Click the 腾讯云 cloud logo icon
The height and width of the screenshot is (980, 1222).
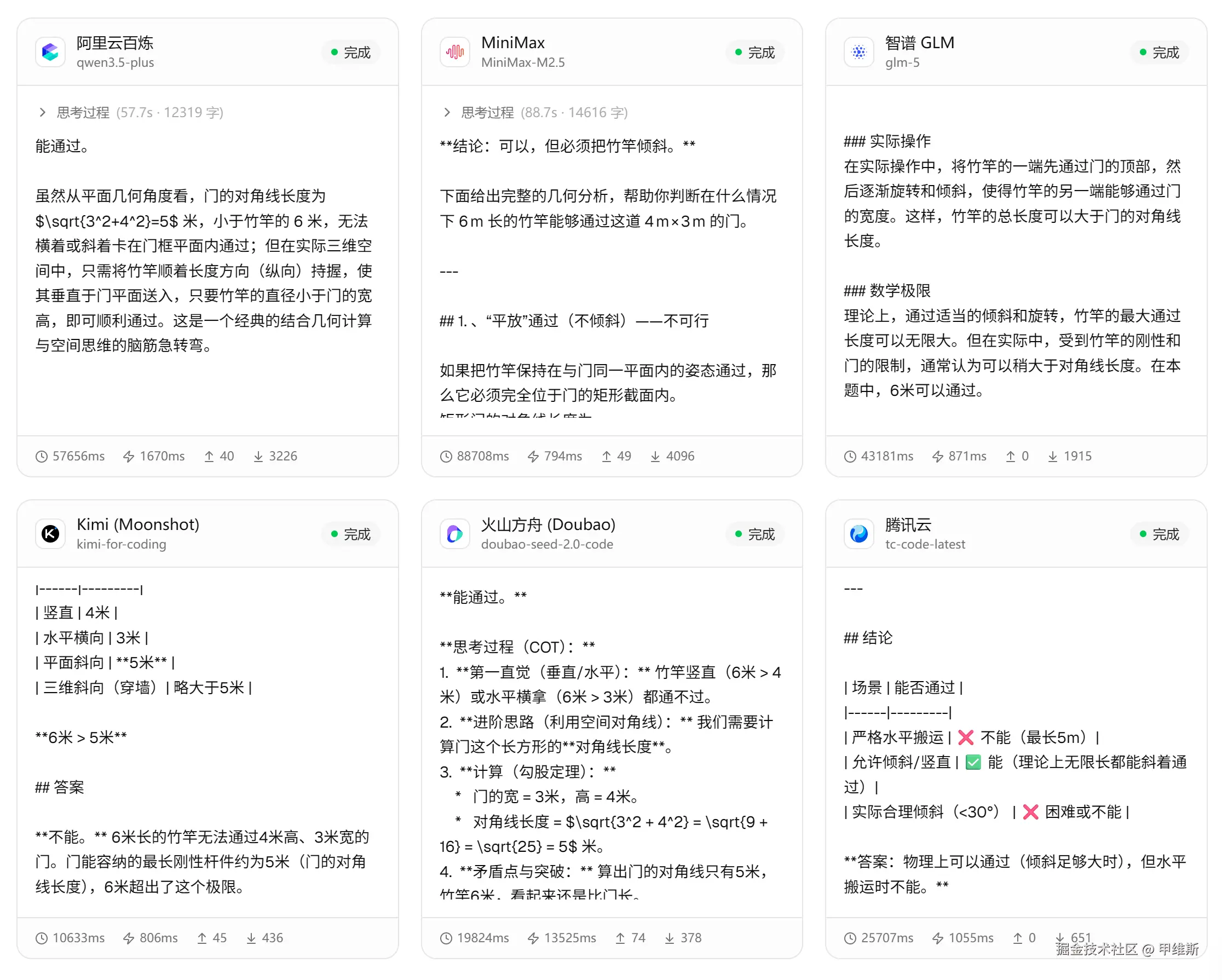(x=858, y=534)
